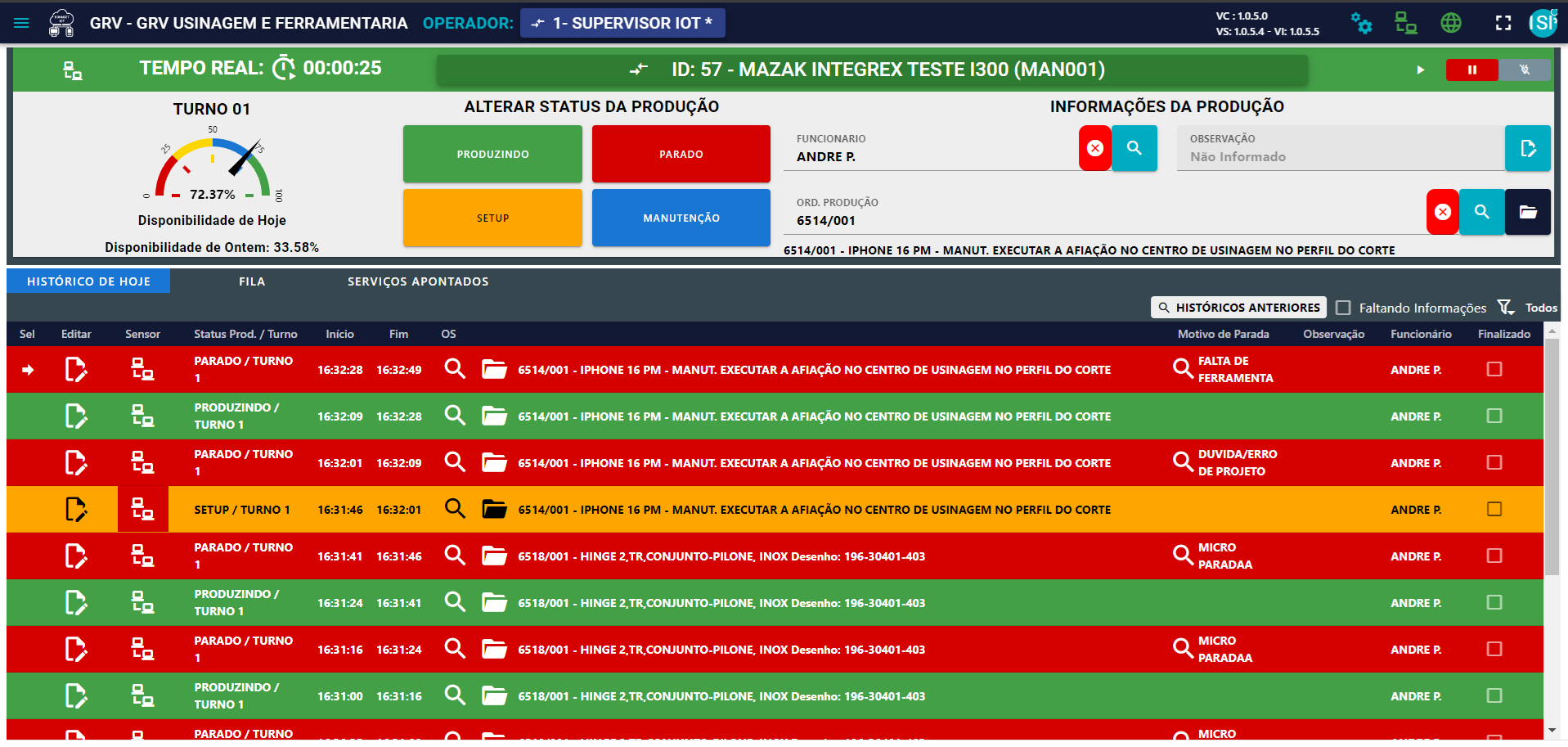This screenshot has width=1568, height=747.
Task: Switch to HISTÓRICO DE HOJE tab
Action: click(x=88, y=281)
